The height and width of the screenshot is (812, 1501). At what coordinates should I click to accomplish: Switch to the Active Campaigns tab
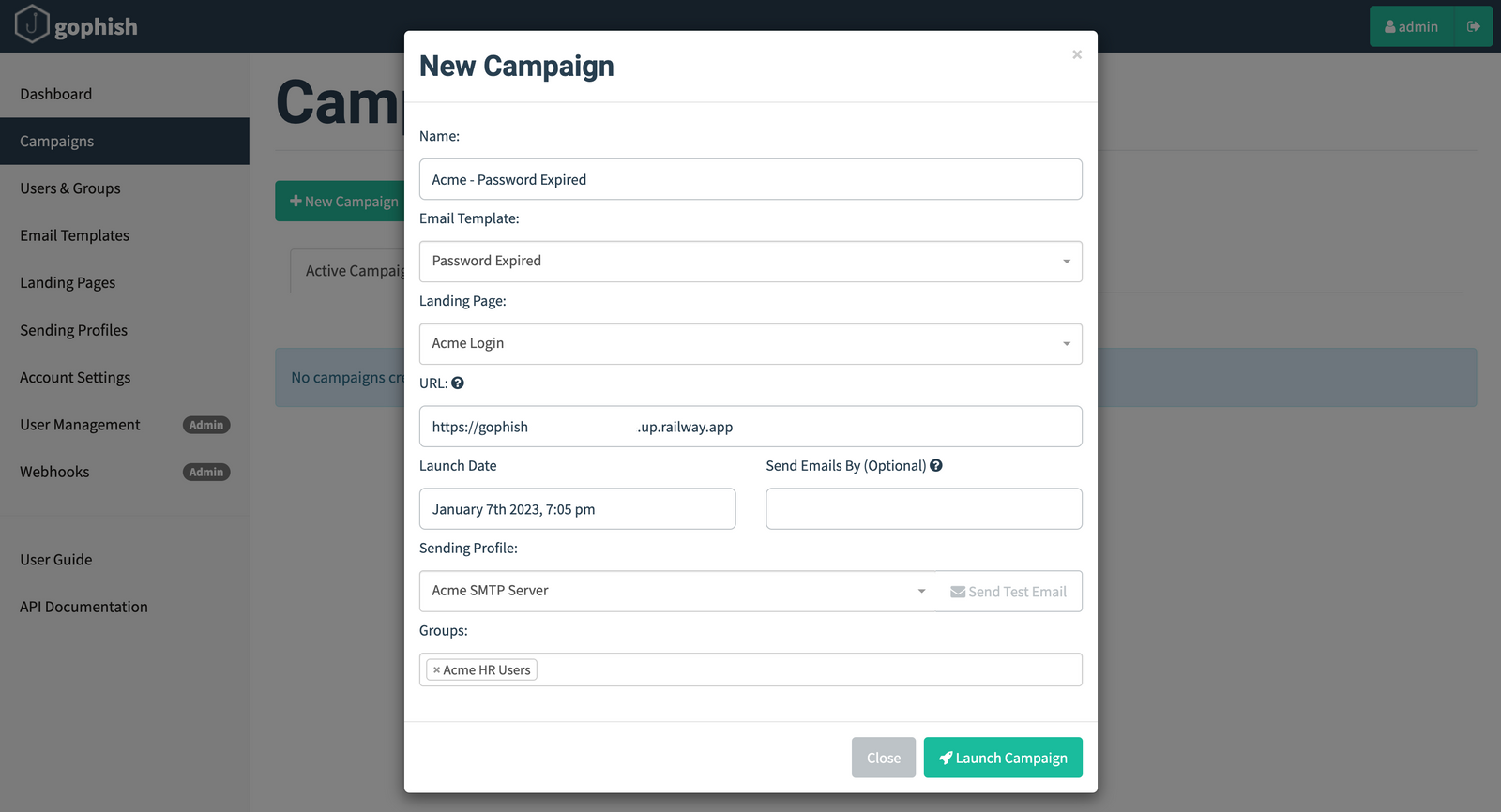coord(356,270)
